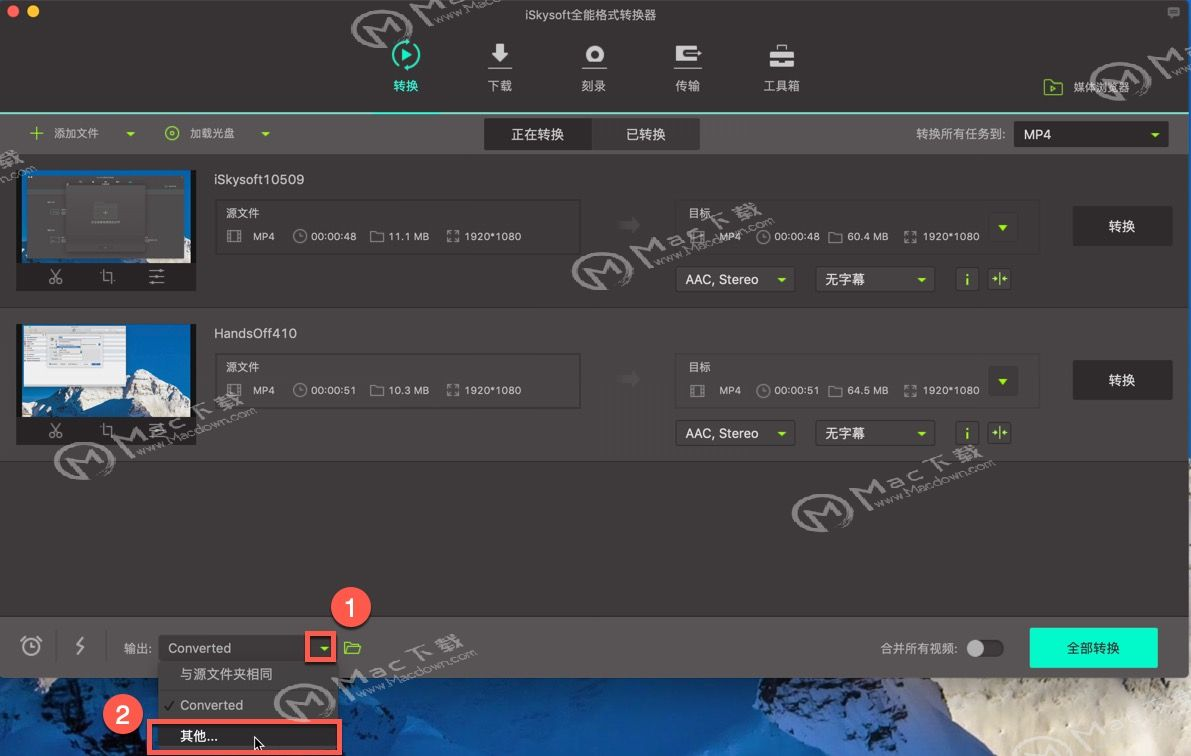1191x756 pixels.
Task: Toggle the merge all videos switch
Action: click(984, 648)
